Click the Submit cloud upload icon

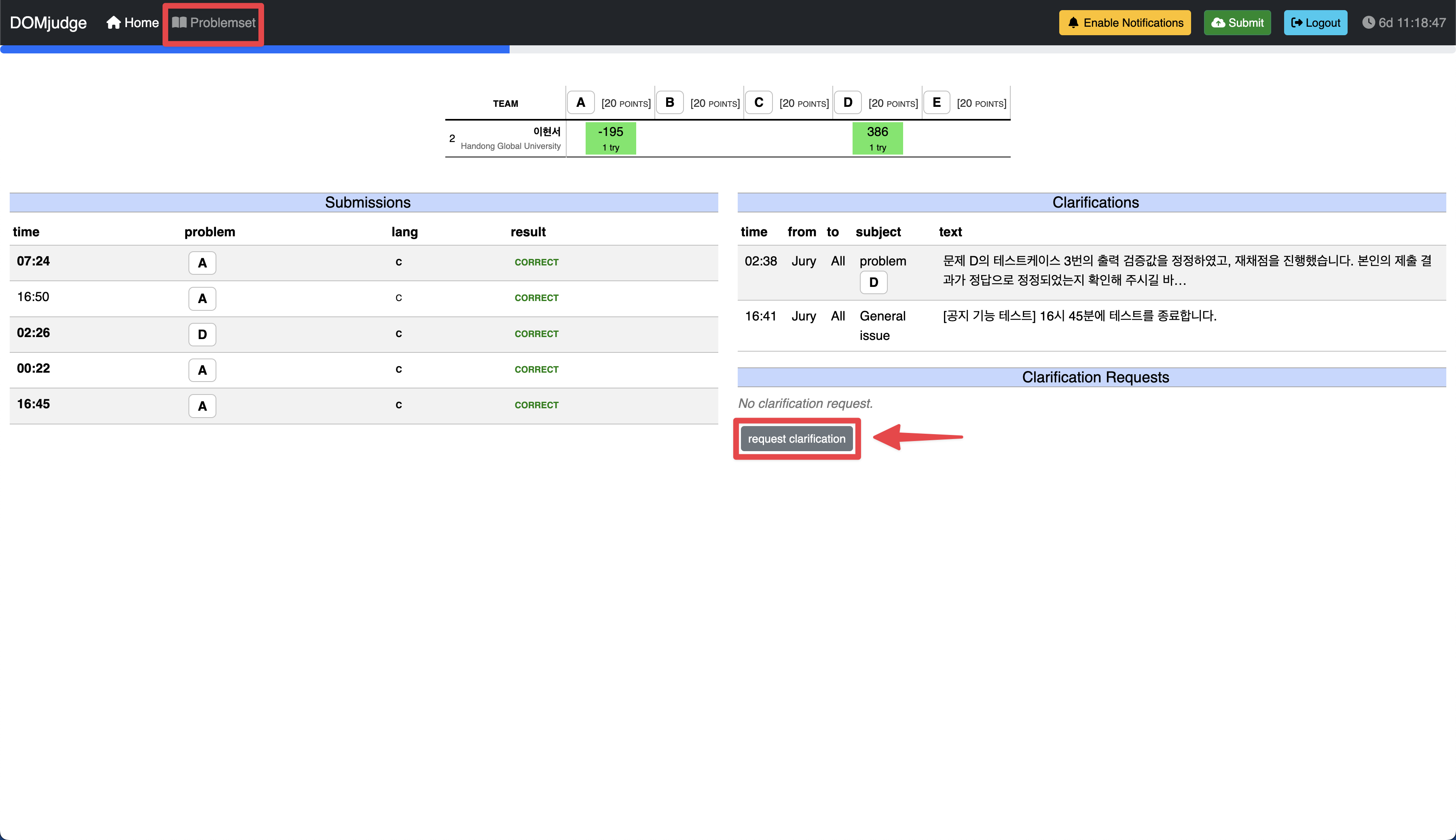[1218, 23]
